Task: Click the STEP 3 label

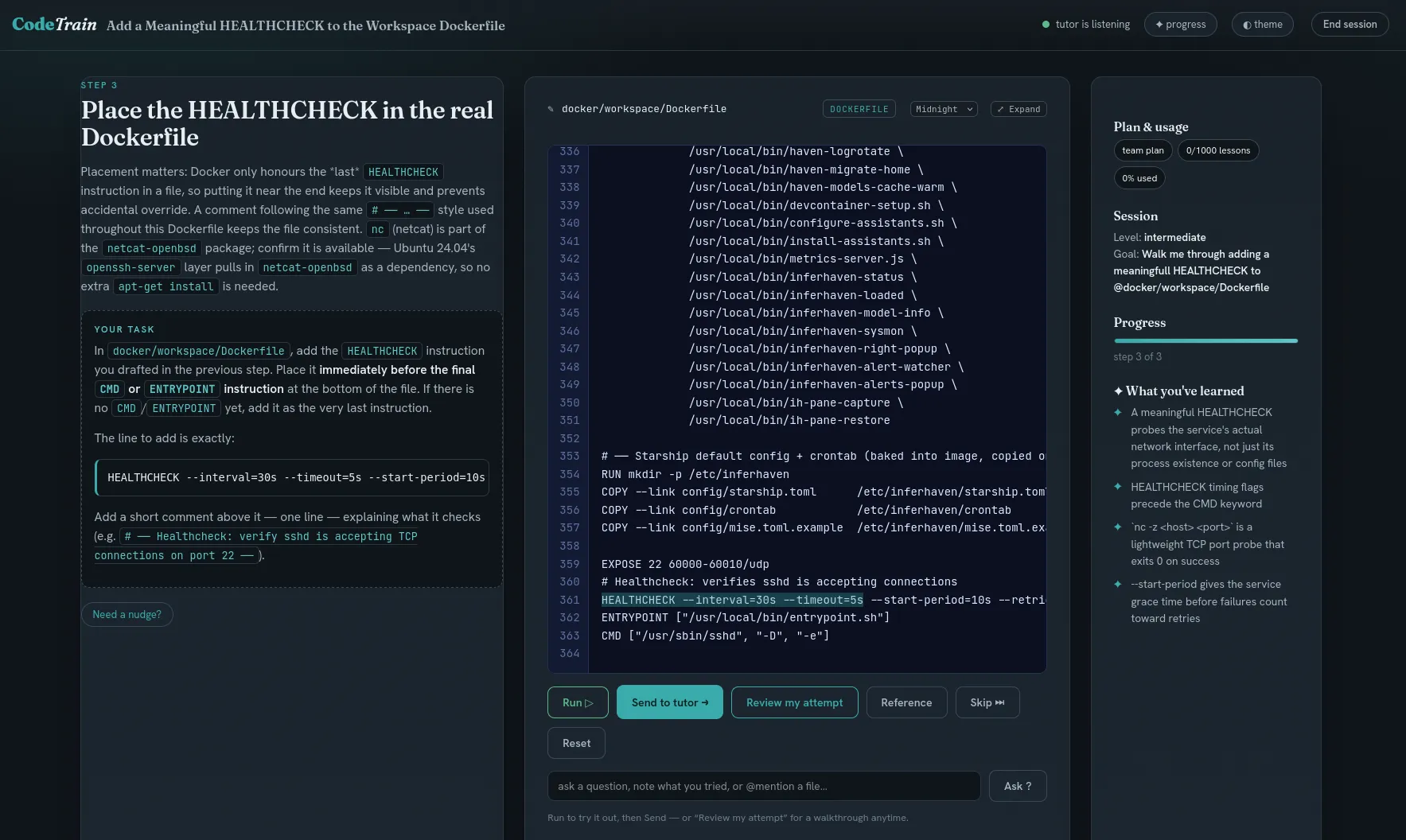Action: (x=99, y=85)
